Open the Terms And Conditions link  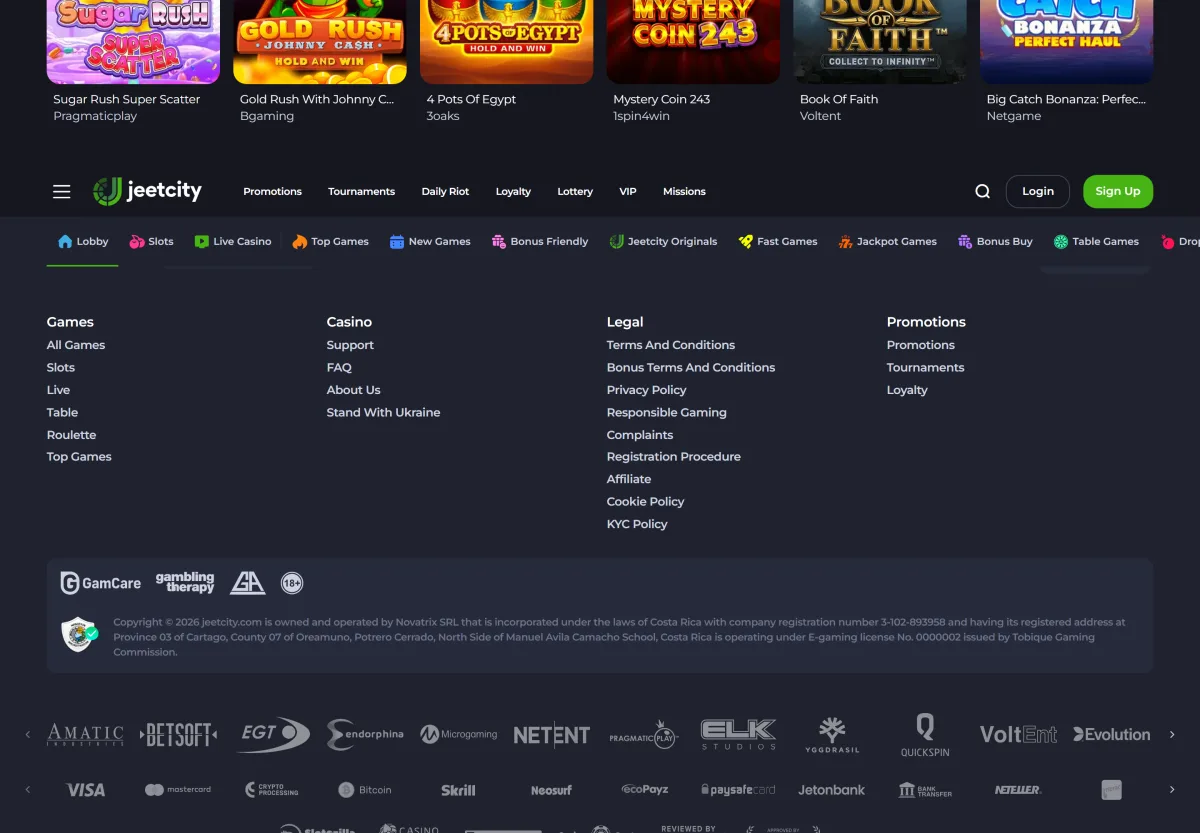[x=671, y=345]
